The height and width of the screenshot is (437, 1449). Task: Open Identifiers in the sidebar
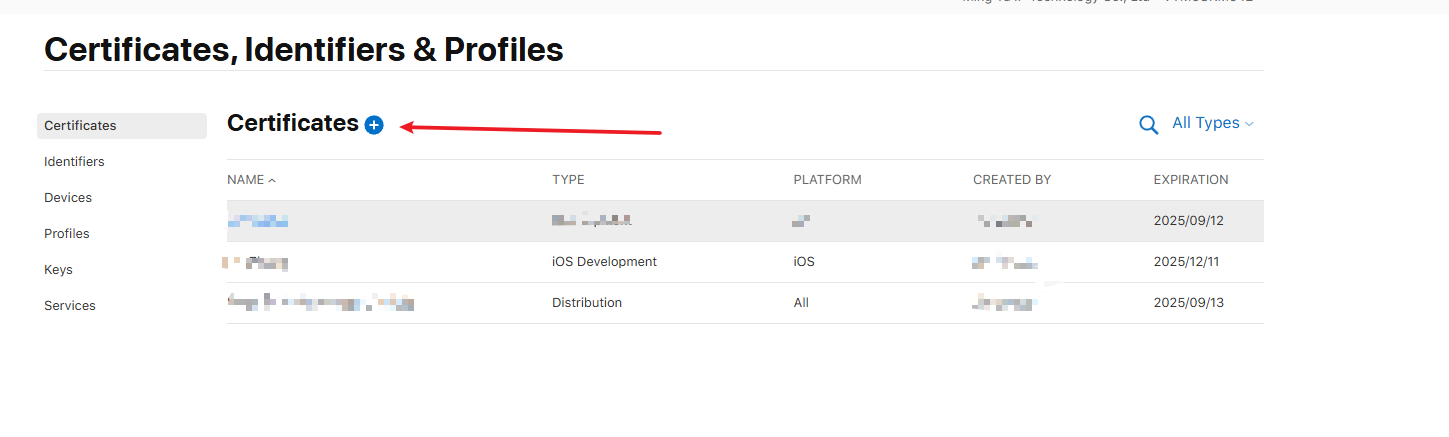pos(74,162)
